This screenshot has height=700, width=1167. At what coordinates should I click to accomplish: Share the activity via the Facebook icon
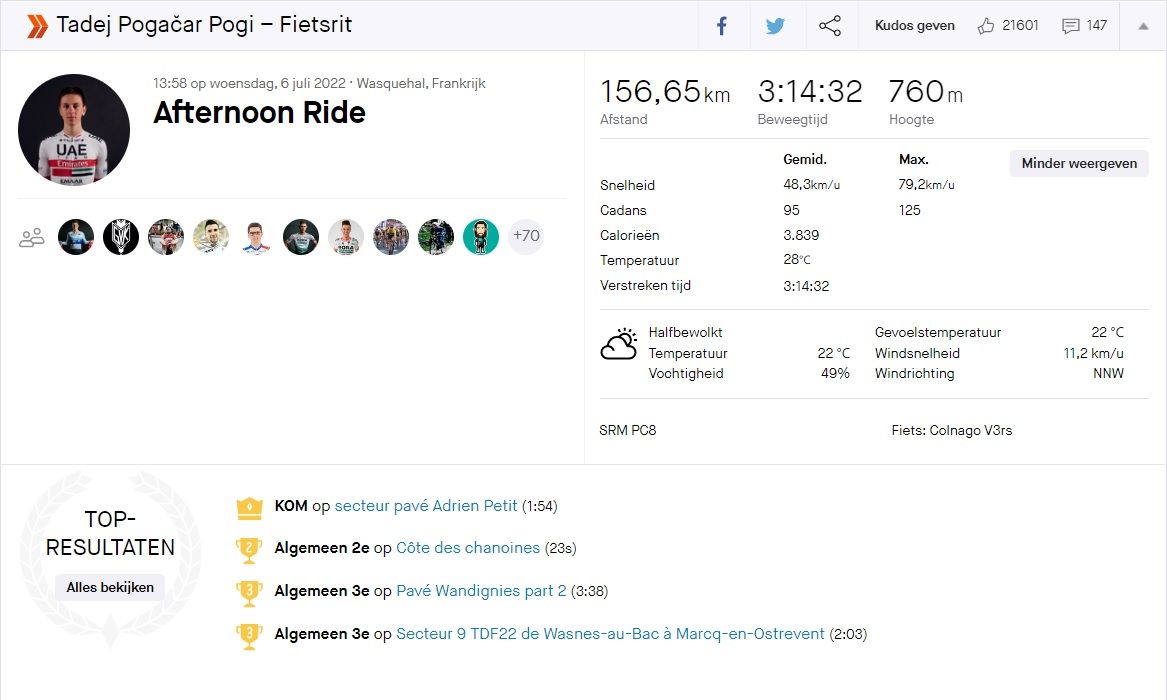(722, 25)
